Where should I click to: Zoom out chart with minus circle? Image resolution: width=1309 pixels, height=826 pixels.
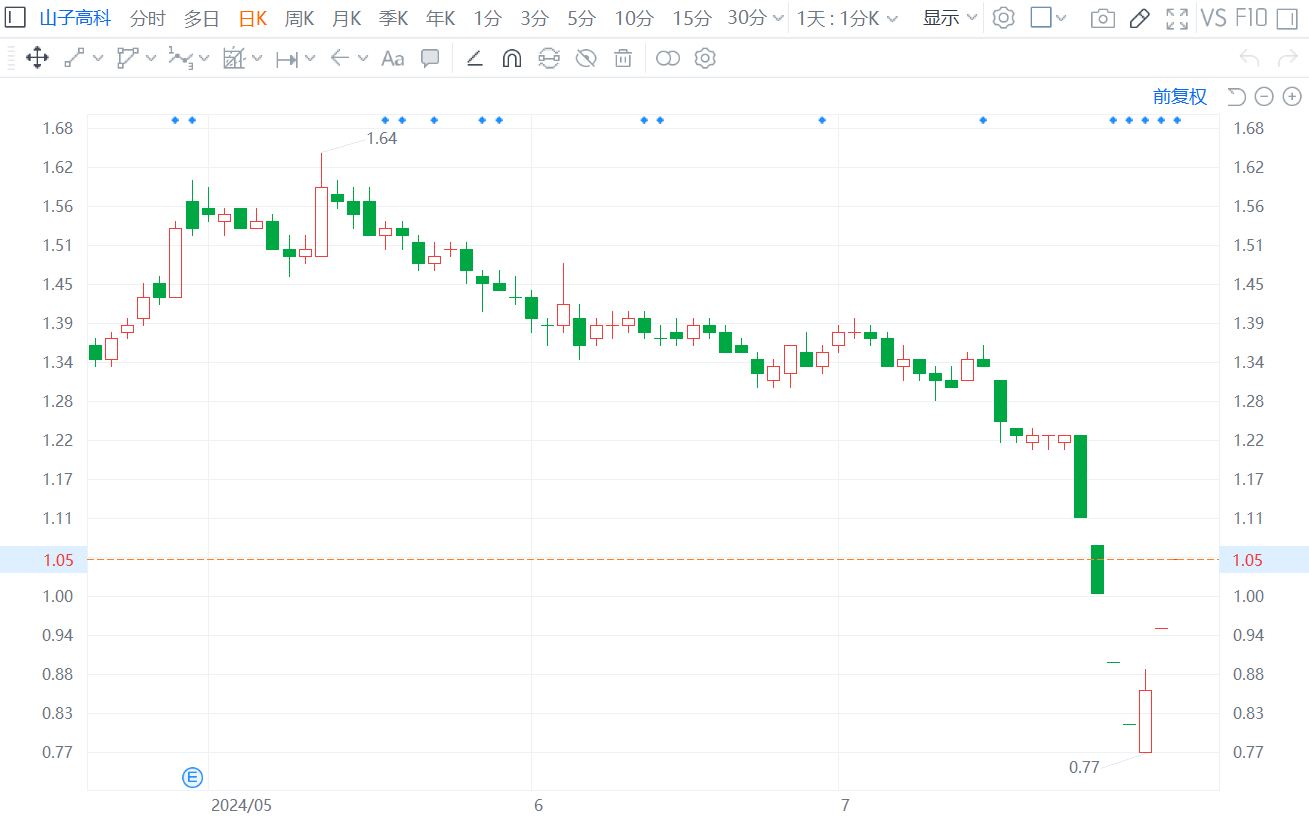pos(1264,96)
